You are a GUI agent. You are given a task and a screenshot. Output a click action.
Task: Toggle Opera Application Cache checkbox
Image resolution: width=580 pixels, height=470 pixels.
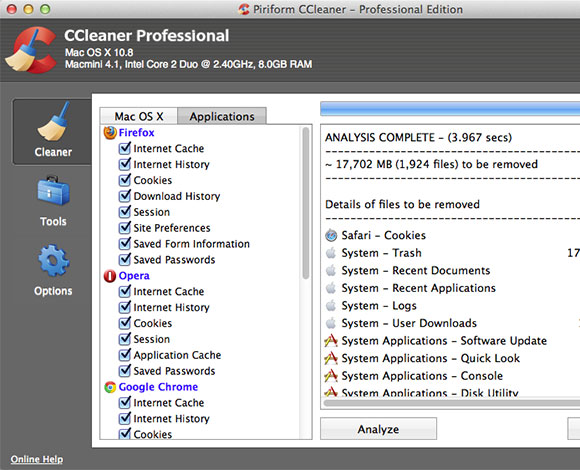pos(125,355)
